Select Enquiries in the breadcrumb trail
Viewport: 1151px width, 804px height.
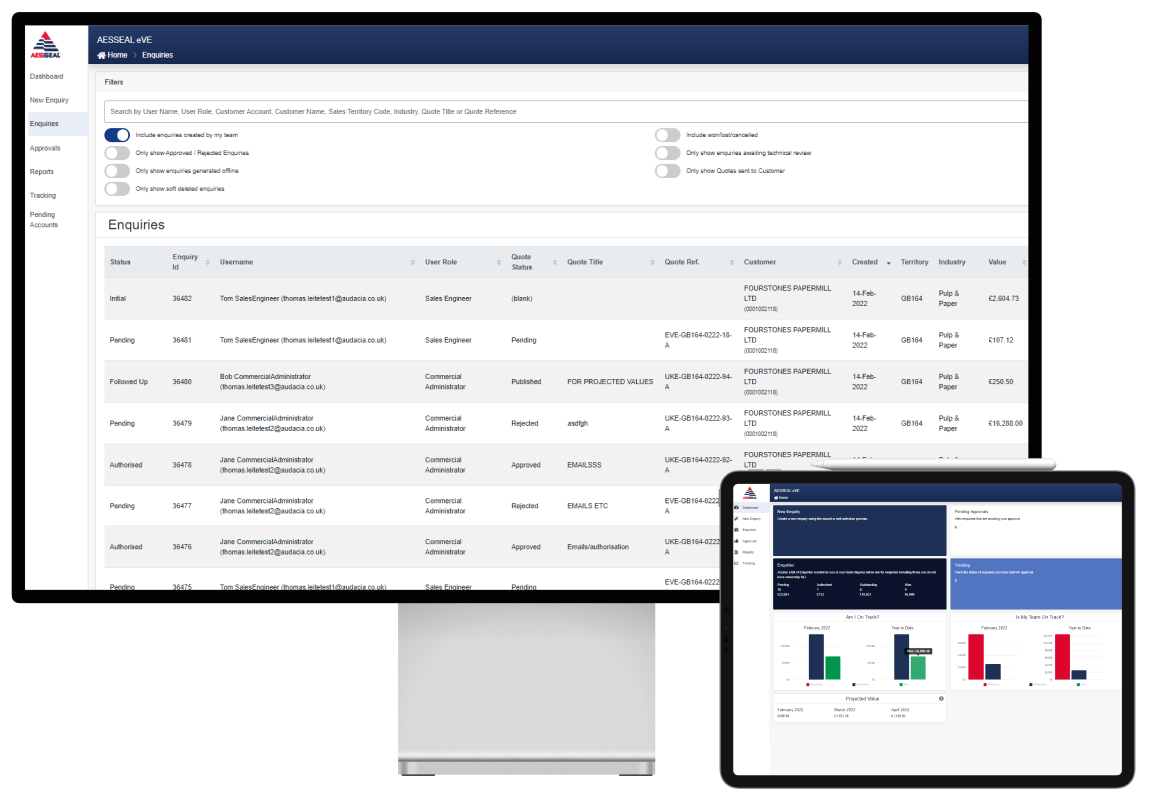(x=157, y=55)
